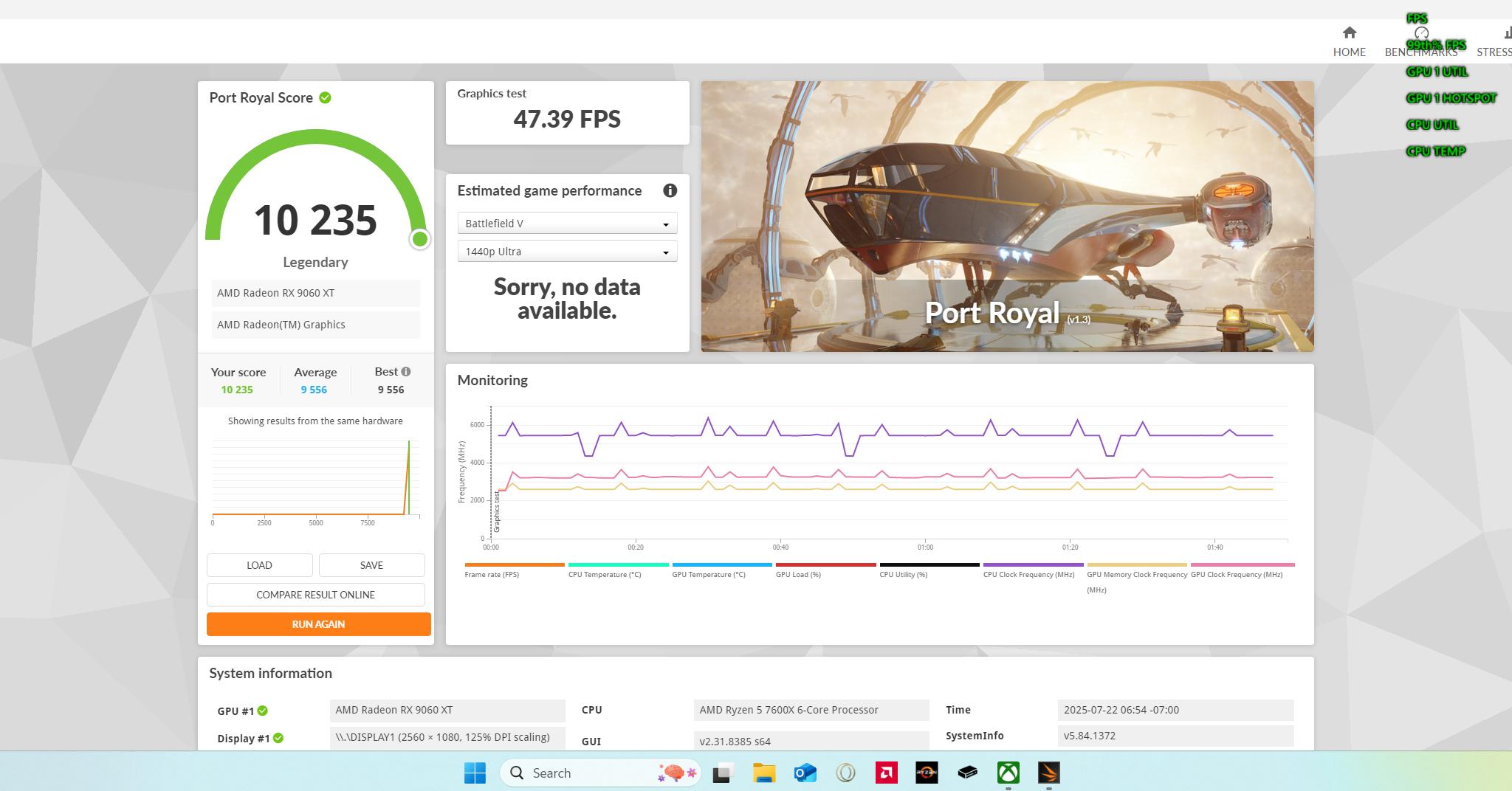
Task: Click the info icon beside Estimated game performance
Action: pos(670,190)
